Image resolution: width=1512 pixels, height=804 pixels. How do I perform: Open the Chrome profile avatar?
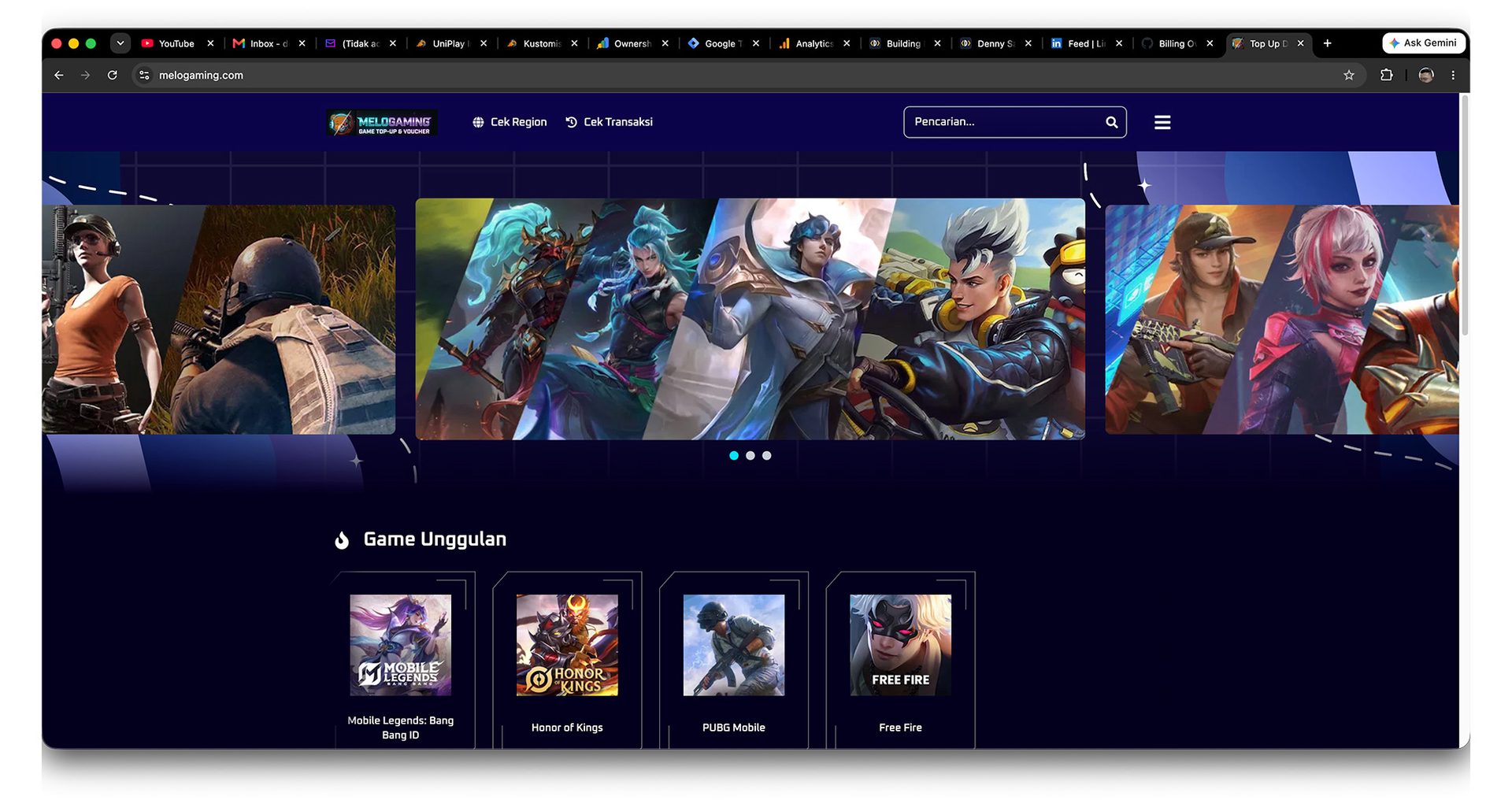point(1426,75)
